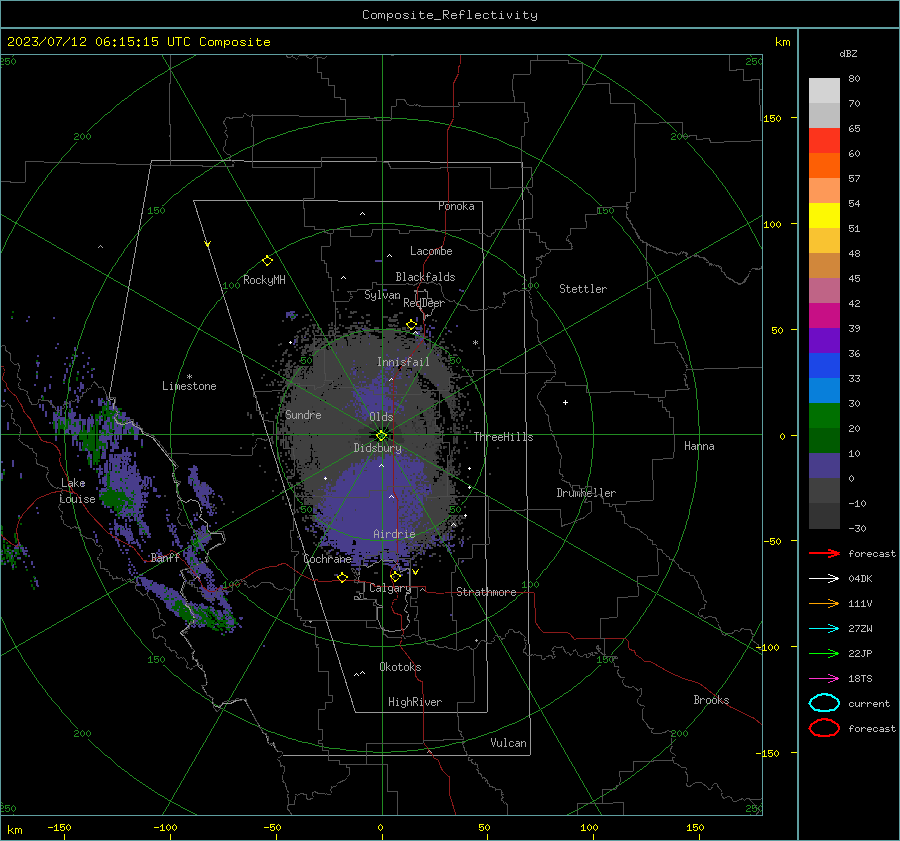
Task: Click the orange 111V arrow icon
Action: click(x=824, y=603)
